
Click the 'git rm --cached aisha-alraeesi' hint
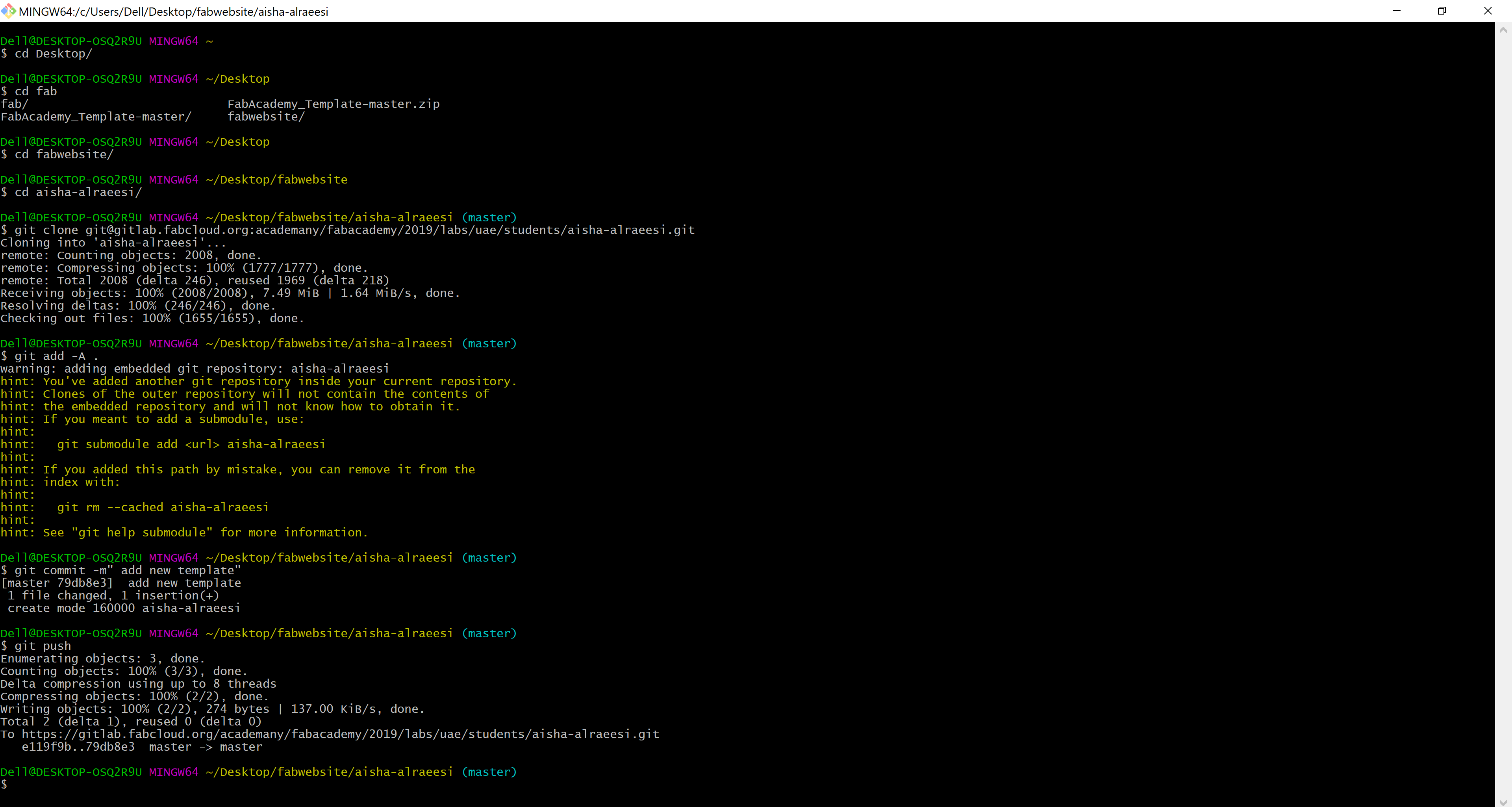pos(163,507)
